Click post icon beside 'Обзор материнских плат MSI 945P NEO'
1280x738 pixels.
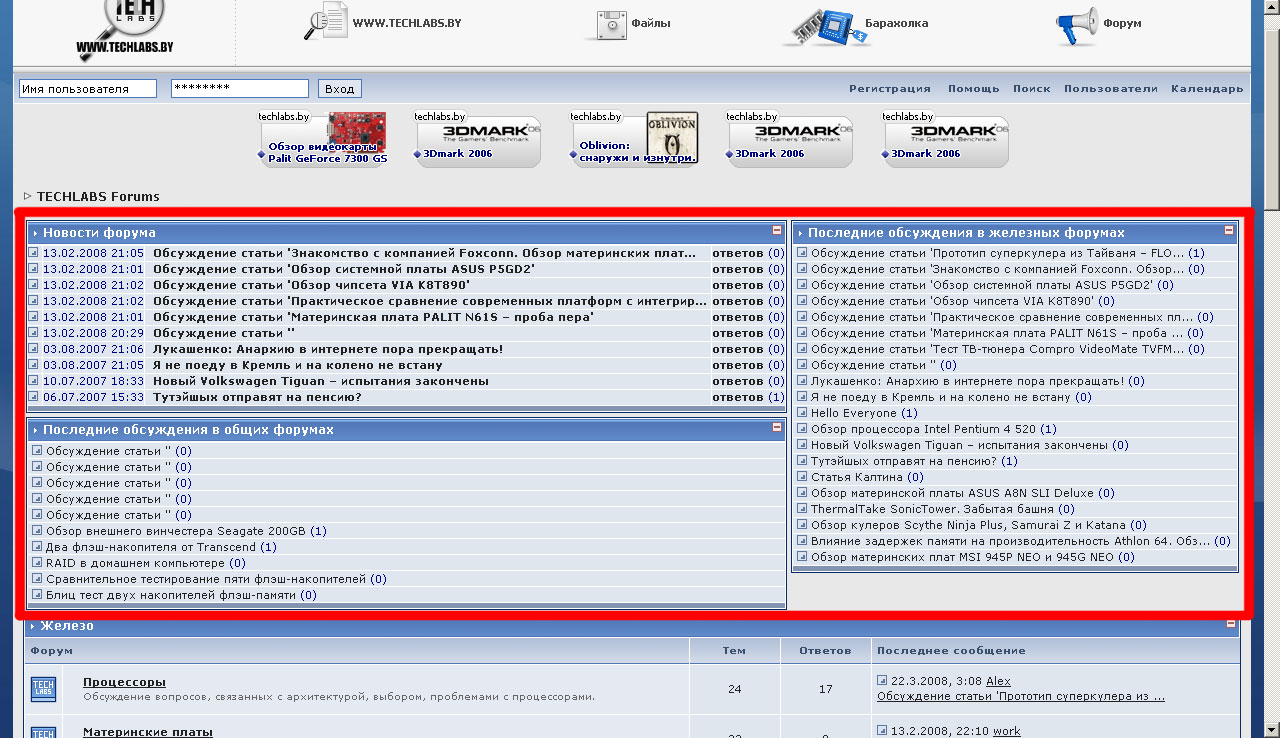click(802, 557)
